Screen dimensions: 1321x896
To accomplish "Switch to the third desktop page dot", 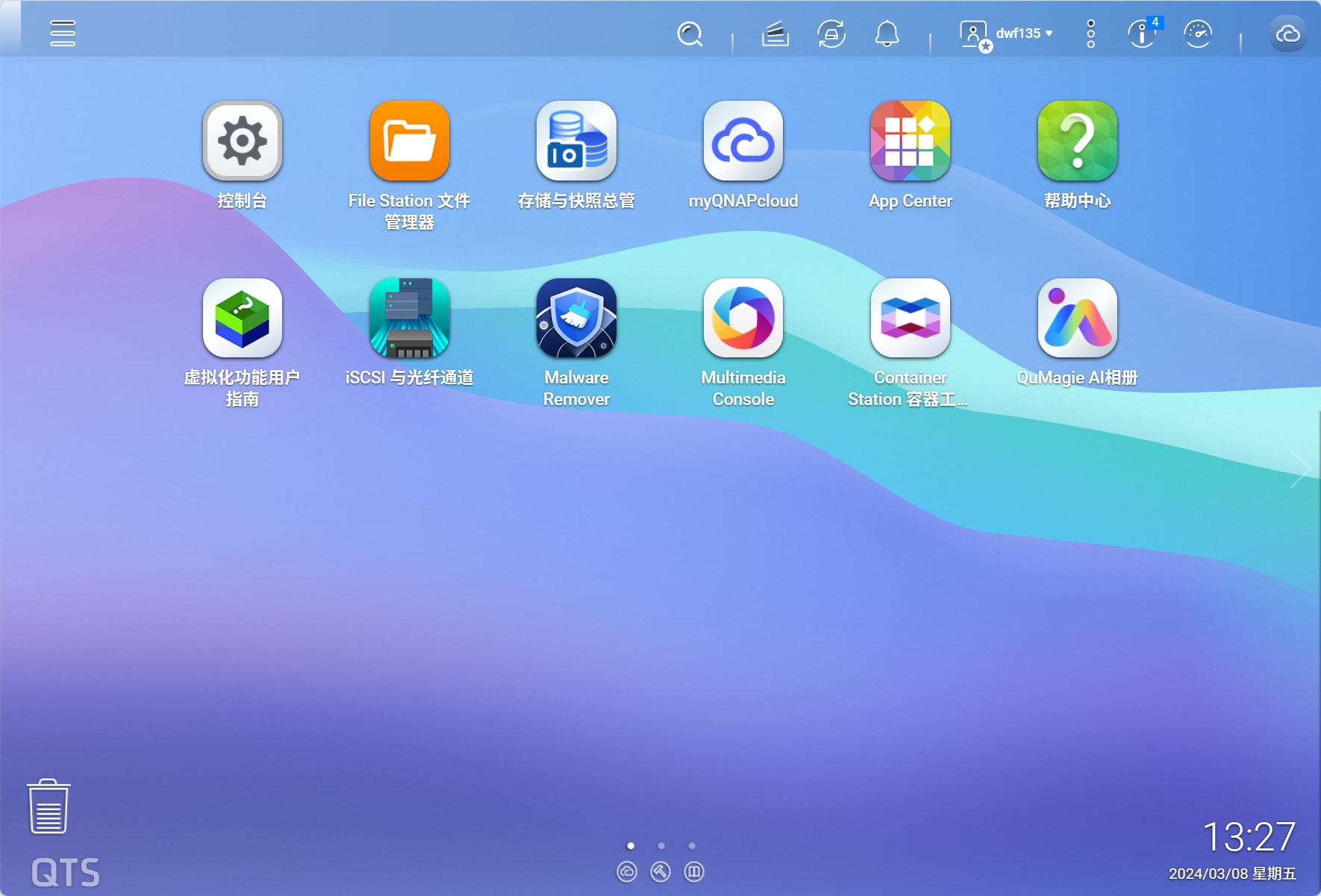I will pyautogui.click(x=692, y=845).
